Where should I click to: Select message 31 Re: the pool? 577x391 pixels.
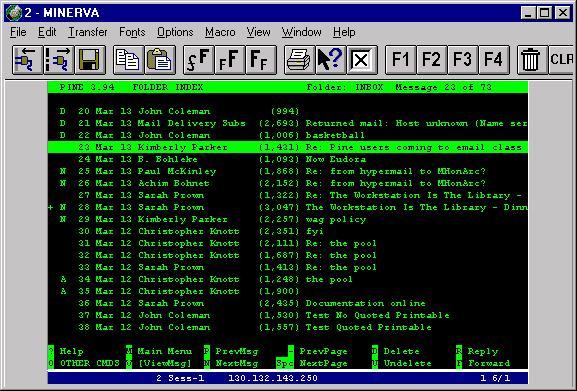click(x=288, y=244)
